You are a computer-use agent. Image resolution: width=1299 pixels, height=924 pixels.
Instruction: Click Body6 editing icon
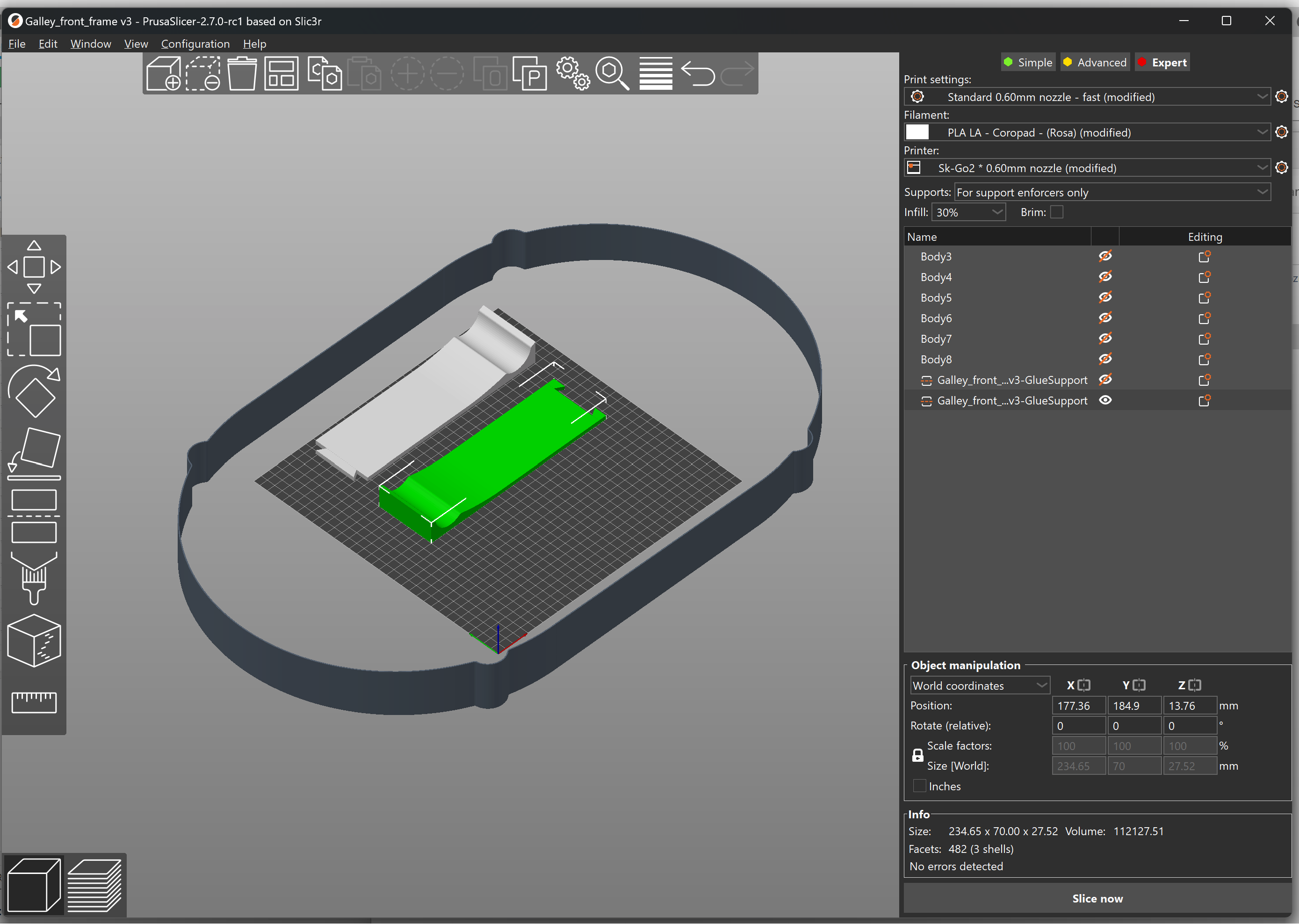pyautogui.click(x=1204, y=318)
